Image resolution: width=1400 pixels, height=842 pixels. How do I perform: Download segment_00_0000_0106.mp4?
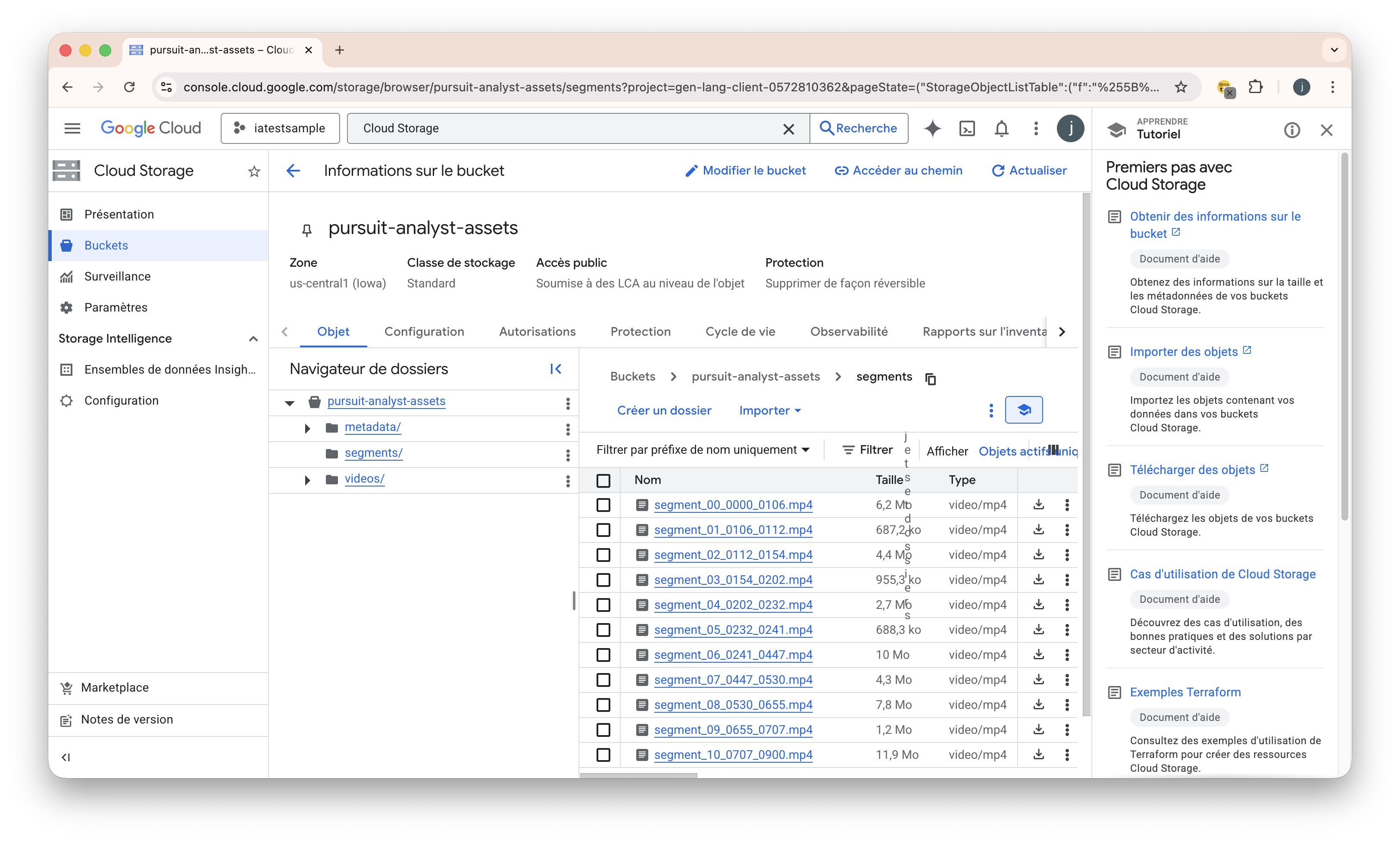[1038, 505]
